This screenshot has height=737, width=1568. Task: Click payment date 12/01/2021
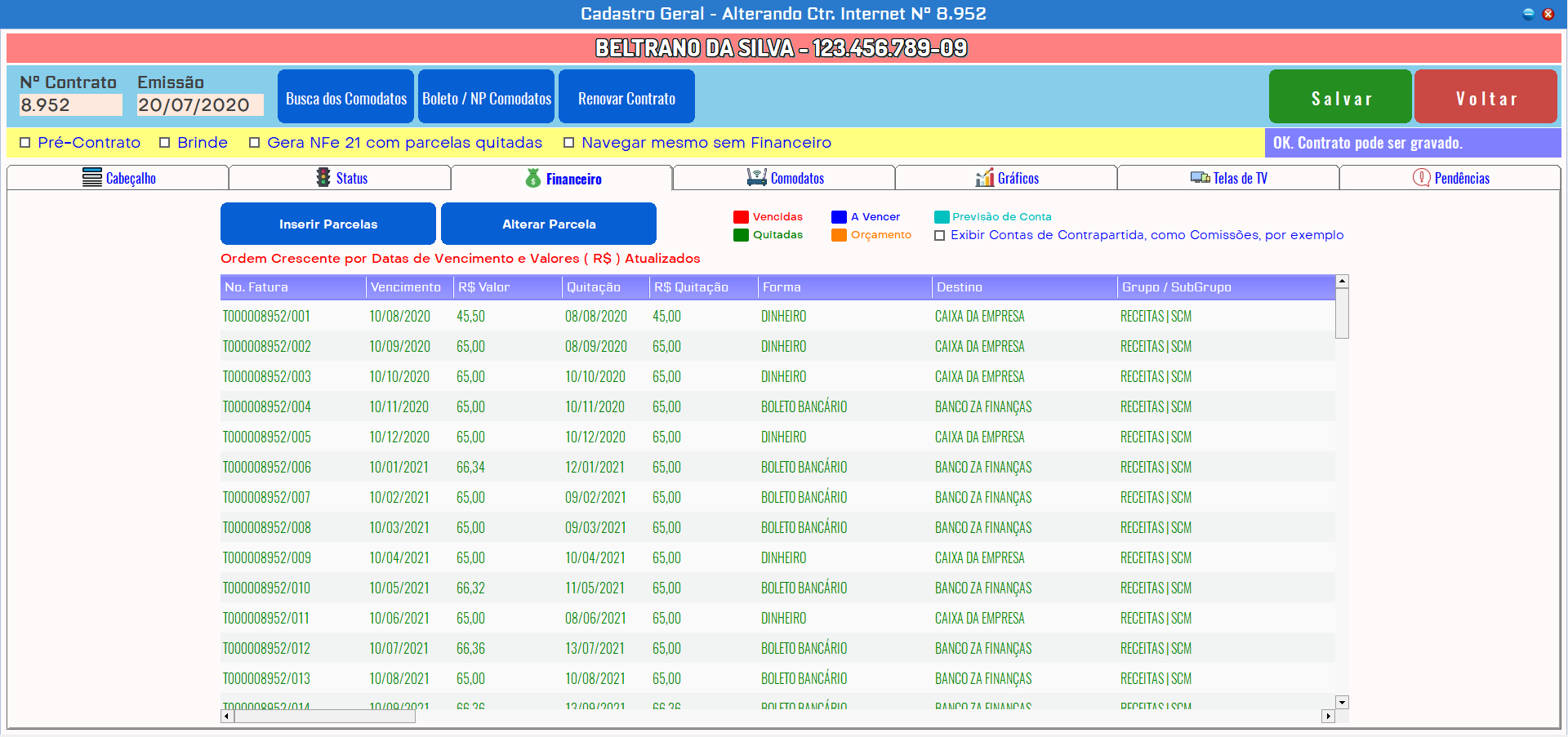pyautogui.click(x=595, y=467)
